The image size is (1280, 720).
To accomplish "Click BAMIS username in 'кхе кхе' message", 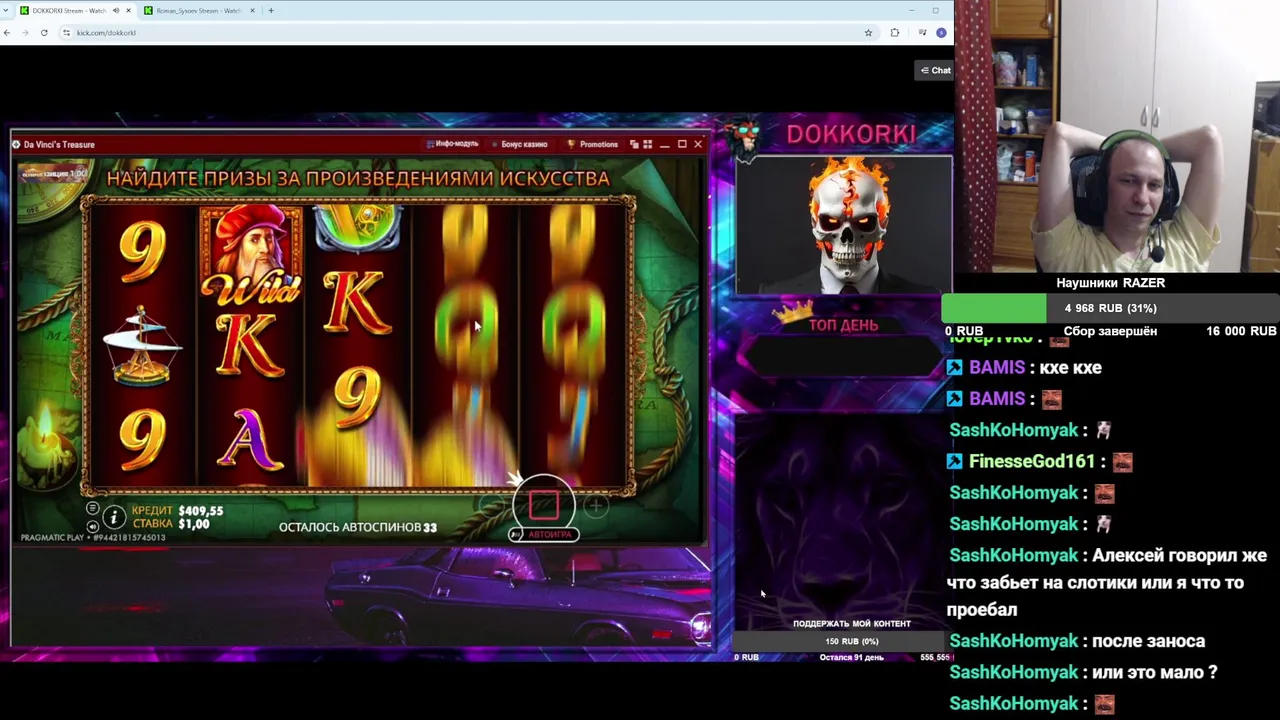I will click(x=996, y=368).
